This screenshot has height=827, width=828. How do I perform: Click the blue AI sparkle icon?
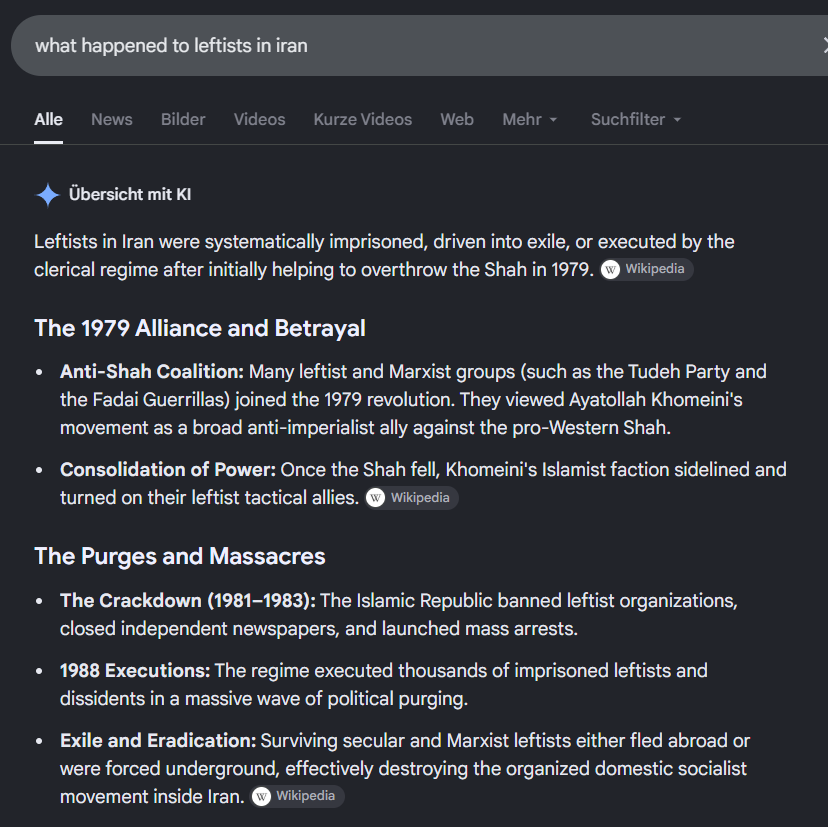click(48, 195)
